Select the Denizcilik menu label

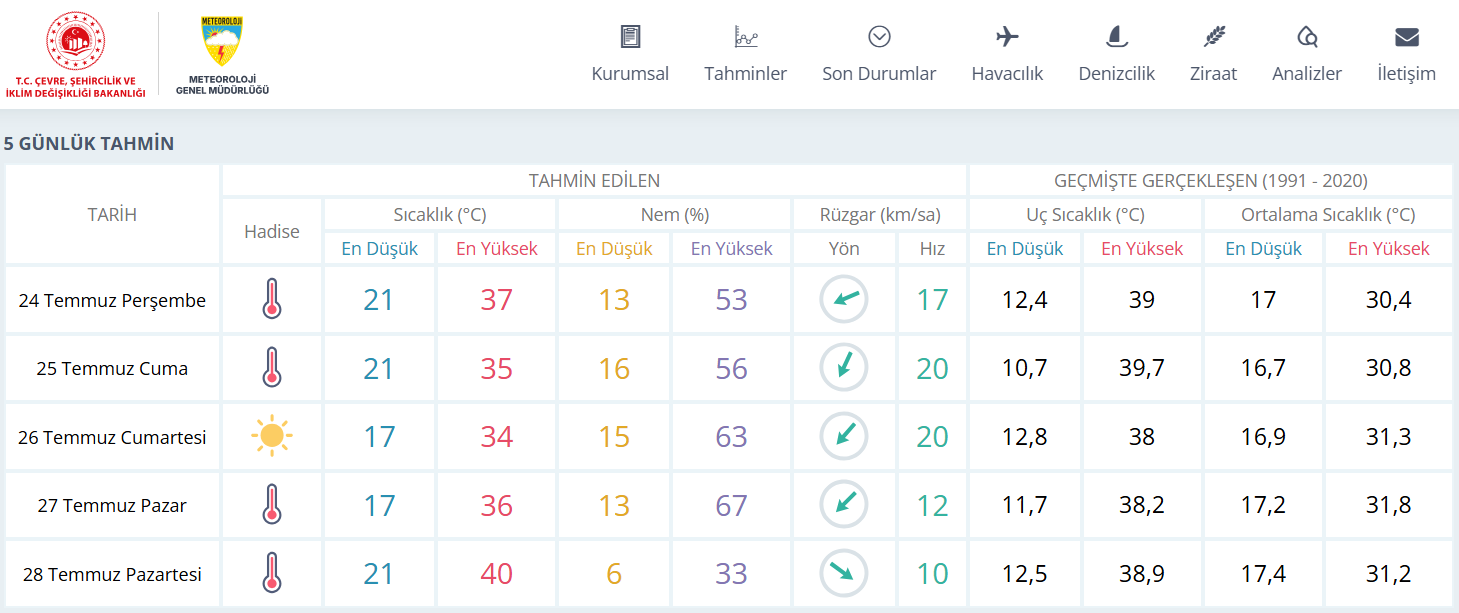click(x=1116, y=74)
